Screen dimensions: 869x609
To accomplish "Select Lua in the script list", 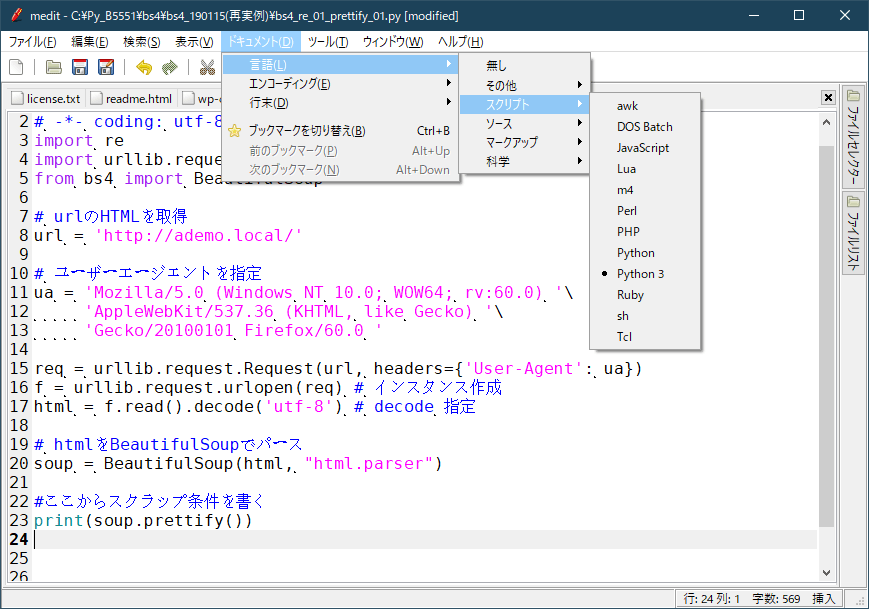I will (x=645, y=169).
